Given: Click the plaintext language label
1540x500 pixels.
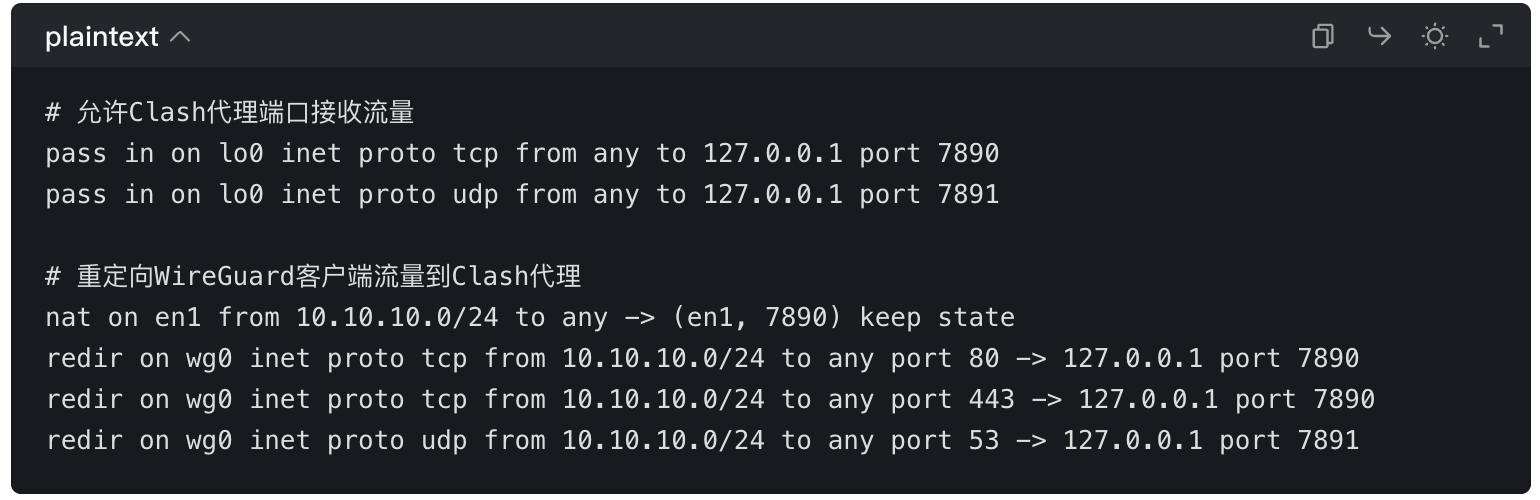Looking at the screenshot, I should (101, 37).
